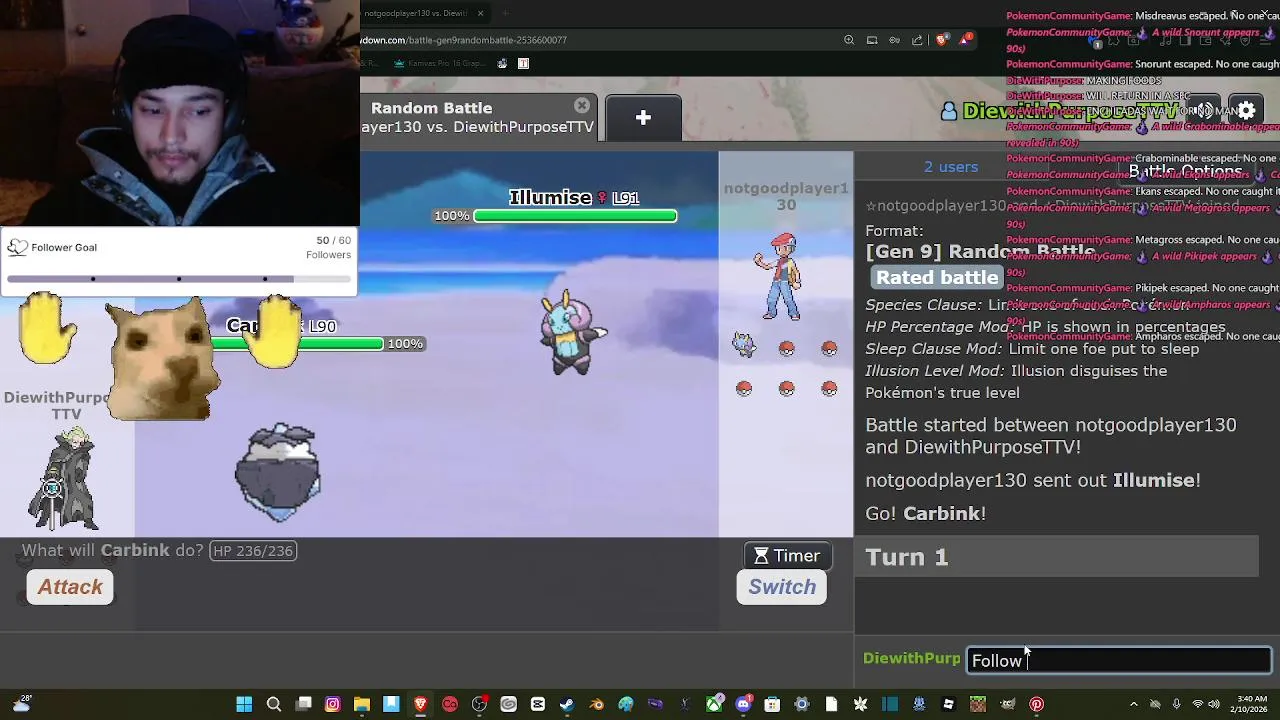Focus the battle chat input box
1280x720 pixels.
coord(1119,660)
